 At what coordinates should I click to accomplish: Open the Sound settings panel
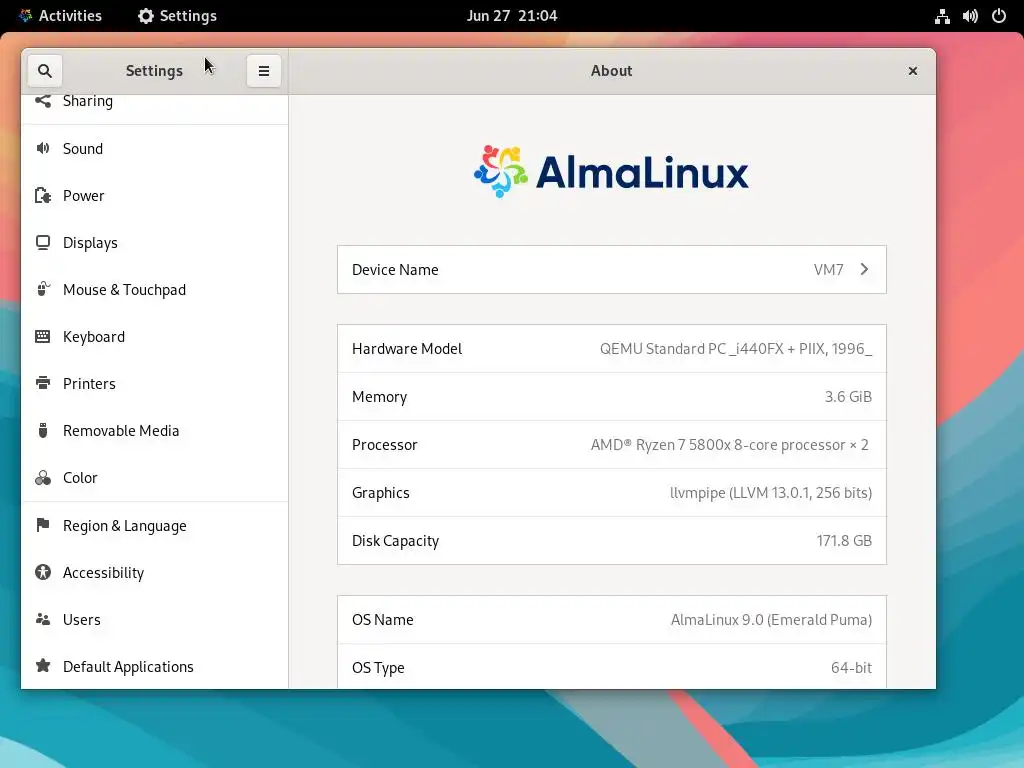pyautogui.click(x=155, y=148)
